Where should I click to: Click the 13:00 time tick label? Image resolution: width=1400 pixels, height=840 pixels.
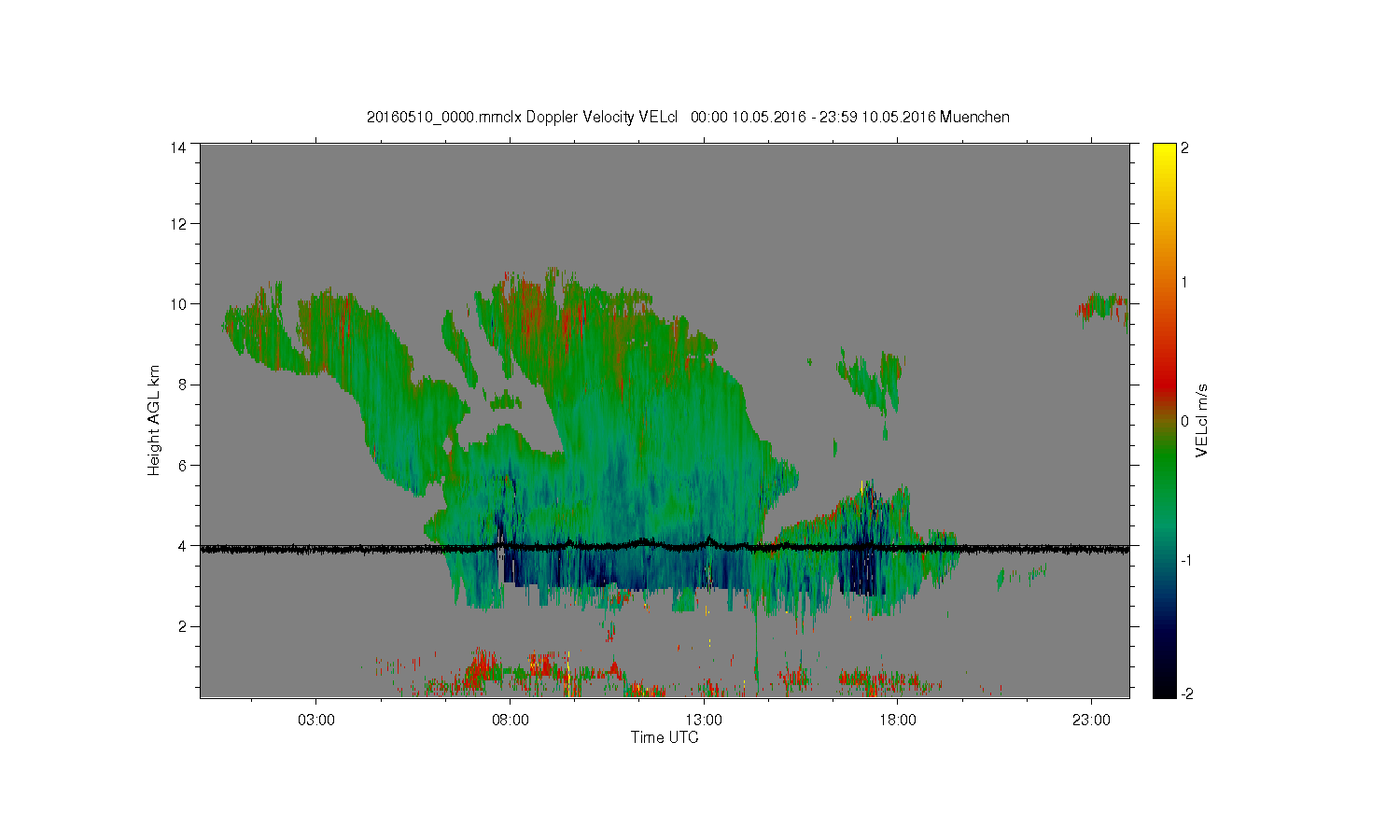(704, 720)
